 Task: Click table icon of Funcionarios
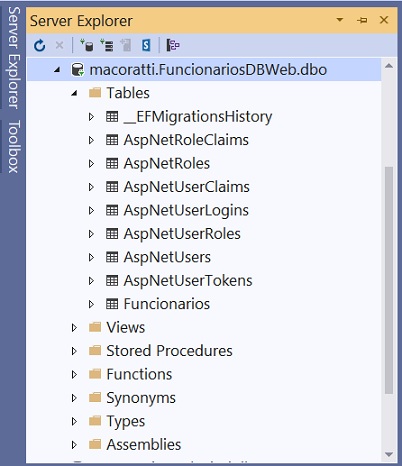pyautogui.click(x=112, y=304)
